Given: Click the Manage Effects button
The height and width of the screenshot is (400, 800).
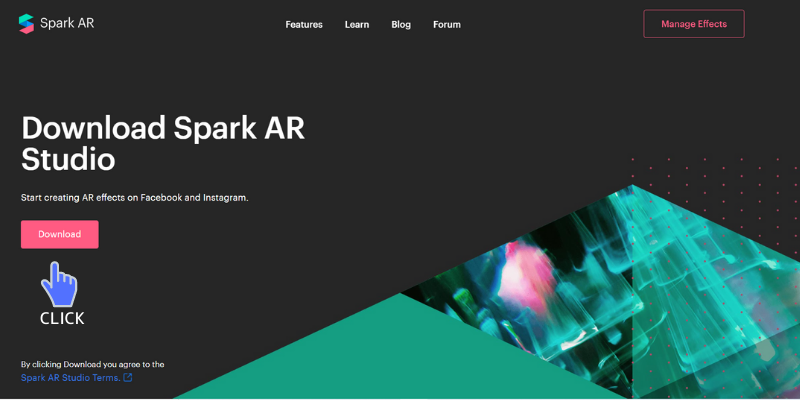Looking at the screenshot, I should coord(694,24).
